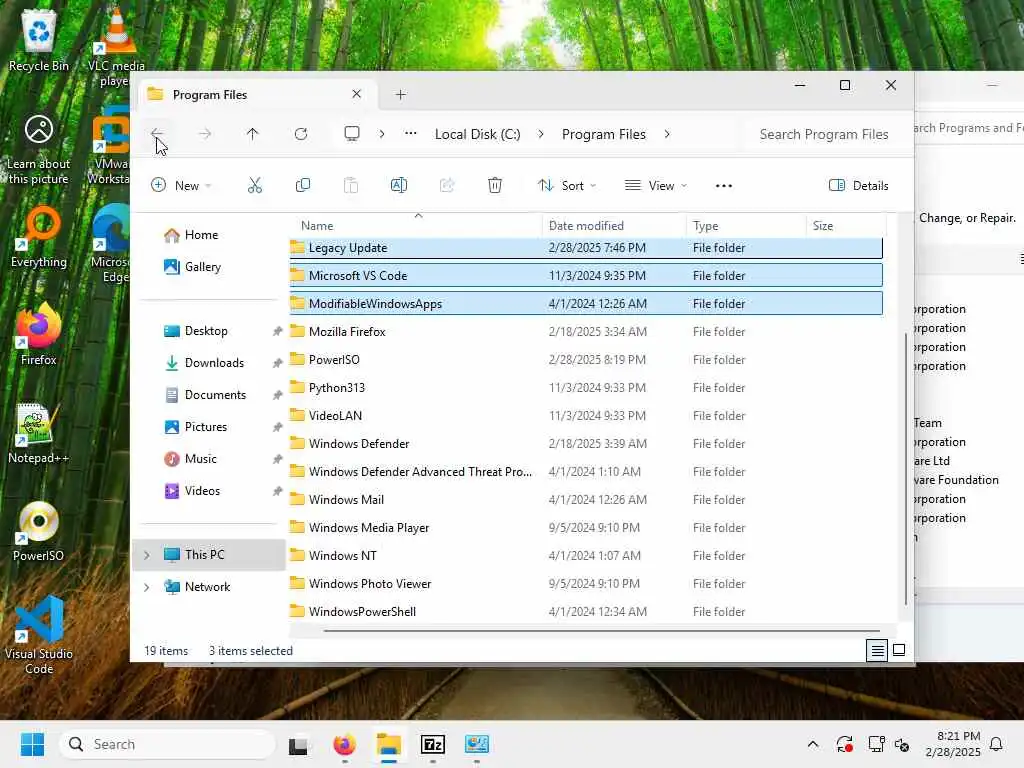Select the Mozilla Firefox folder
This screenshot has height=768, width=1024.
click(x=586, y=332)
